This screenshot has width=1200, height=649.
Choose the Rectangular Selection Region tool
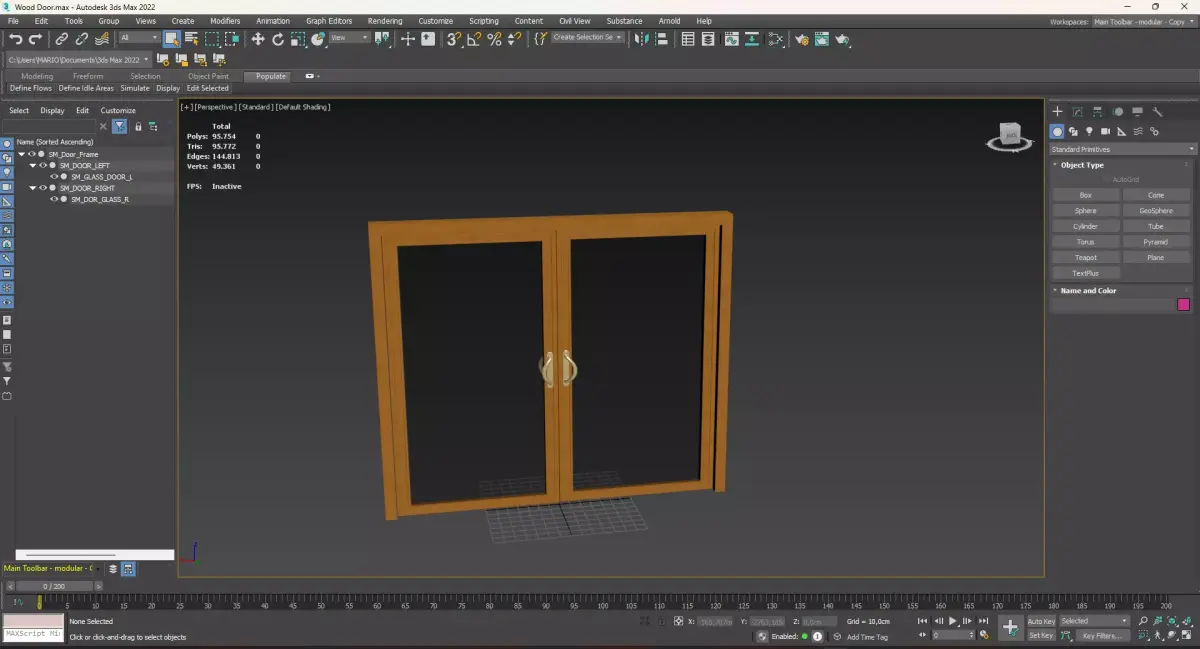pos(212,39)
